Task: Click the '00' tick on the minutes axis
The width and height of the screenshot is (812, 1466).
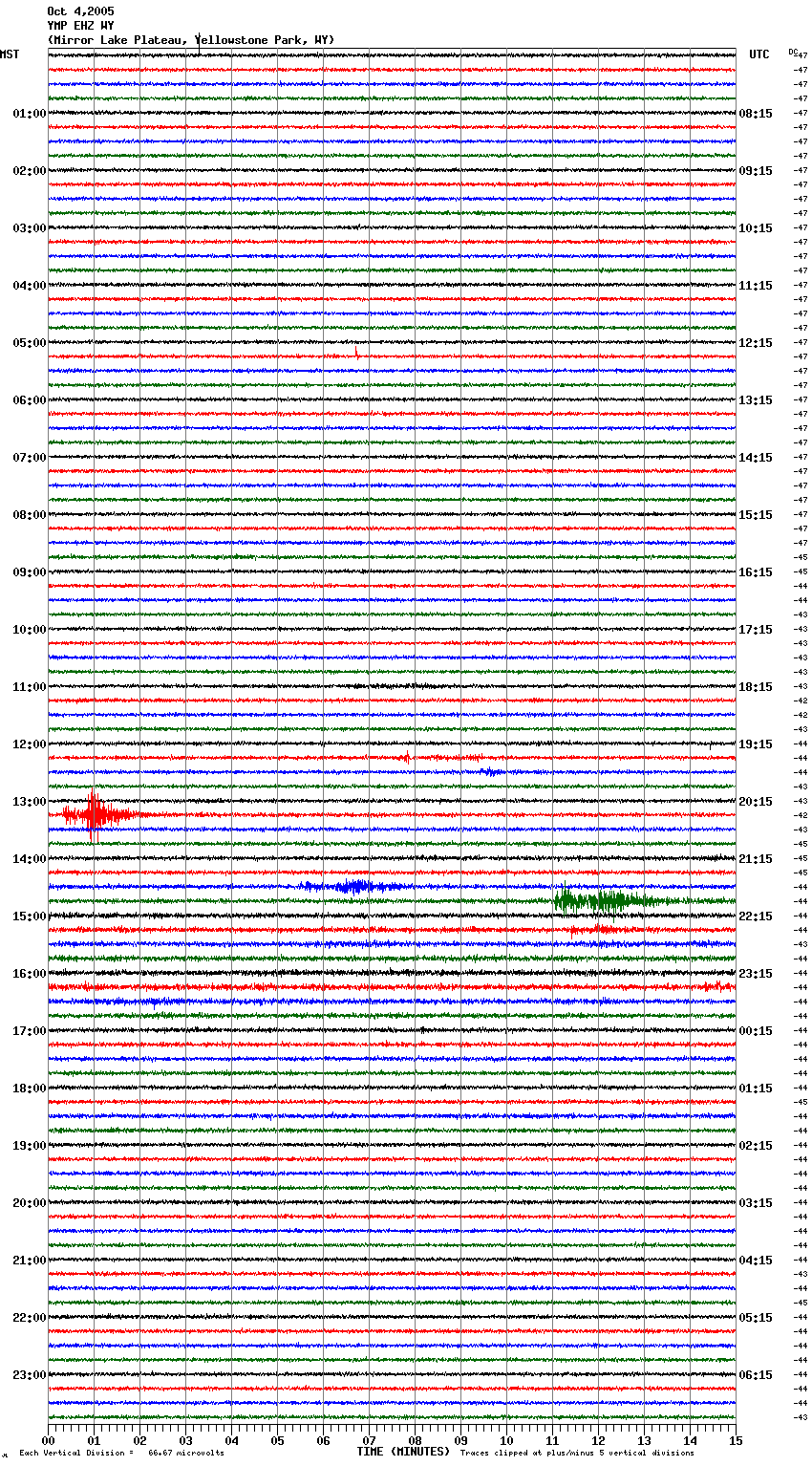Action: pyautogui.click(x=48, y=1440)
